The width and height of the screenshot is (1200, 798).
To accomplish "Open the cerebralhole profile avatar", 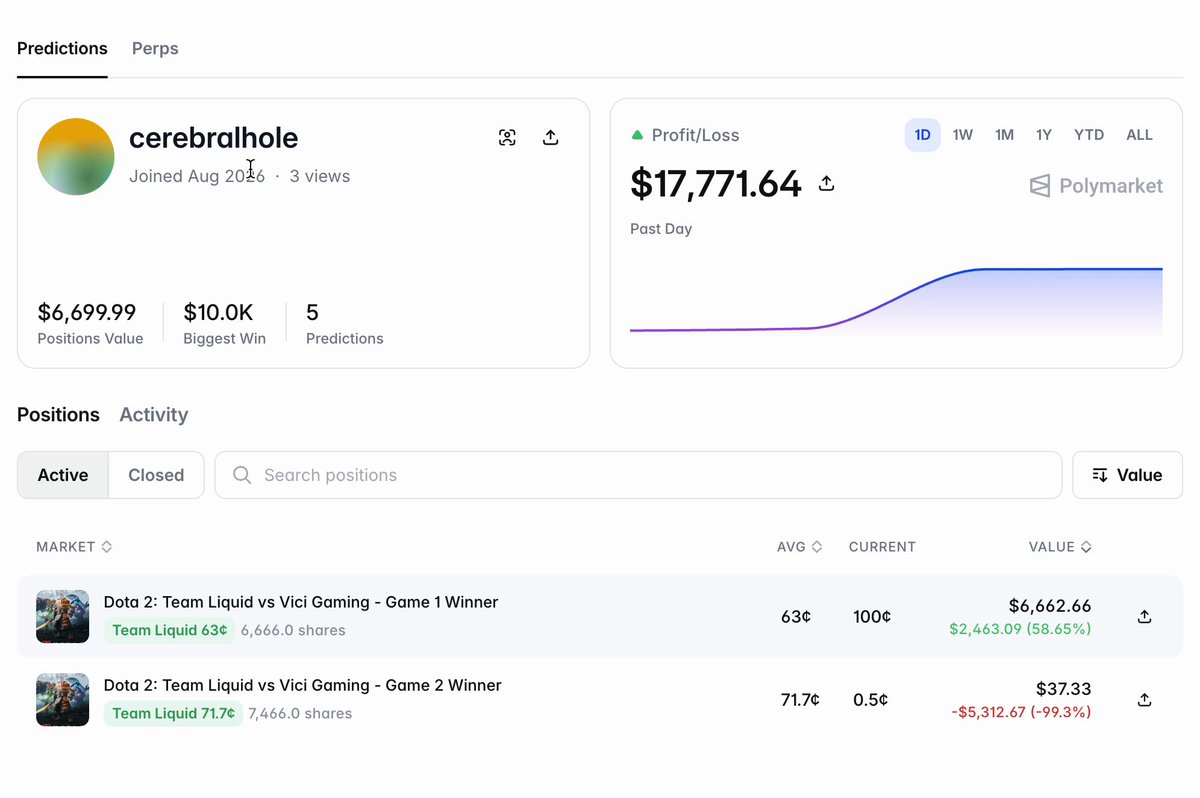I will click(76, 157).
